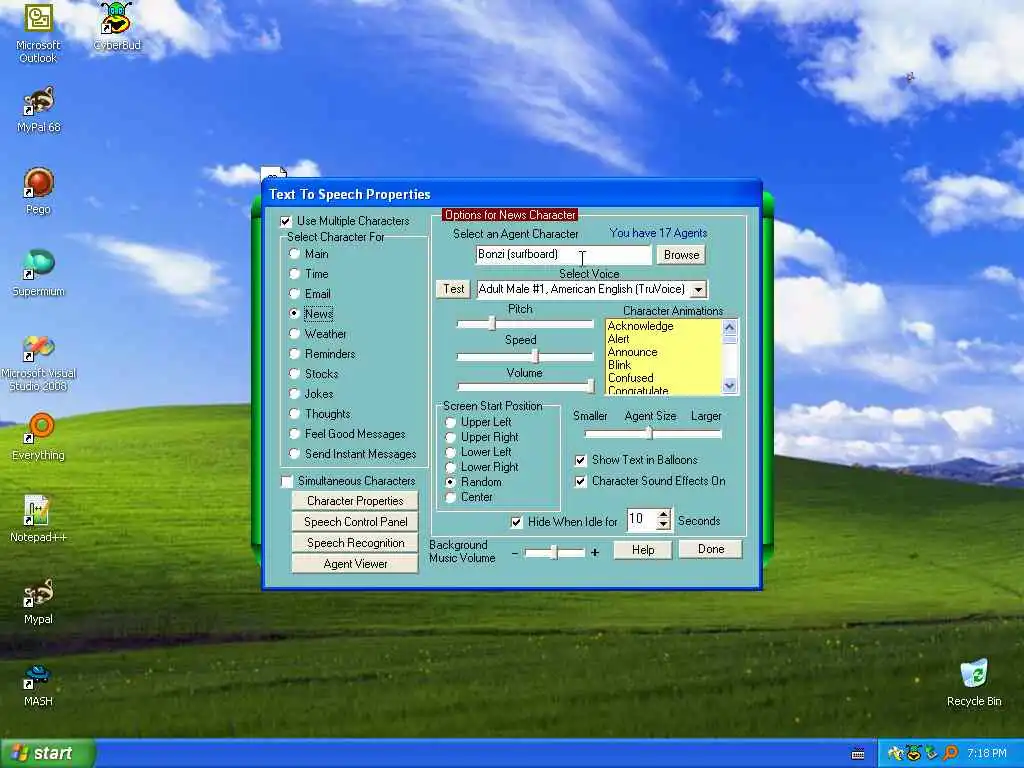
Task: Click the safely remove hardware tray icon
Action: (x=932, y=754)
